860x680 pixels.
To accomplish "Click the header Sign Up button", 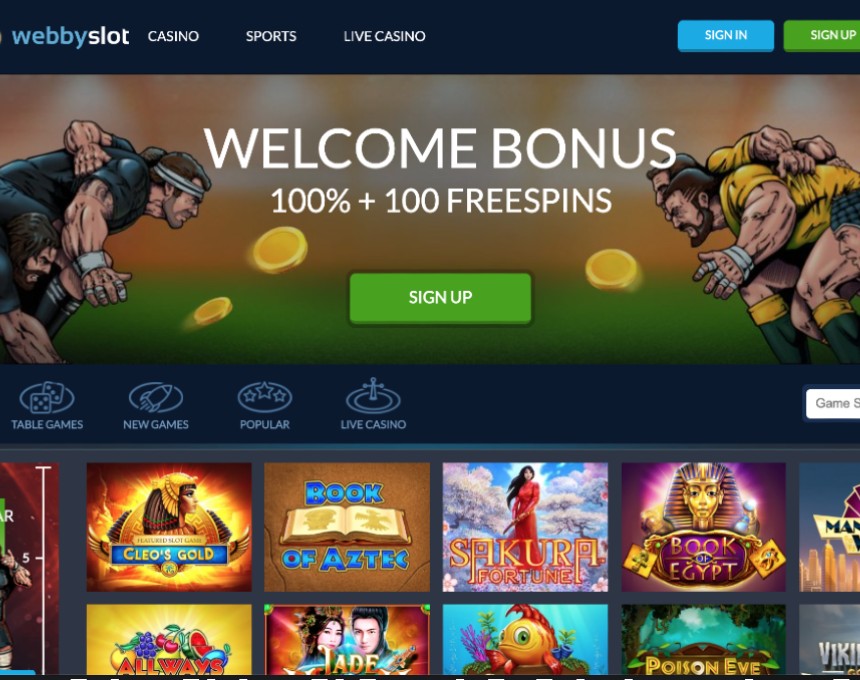I will [822, 36].
